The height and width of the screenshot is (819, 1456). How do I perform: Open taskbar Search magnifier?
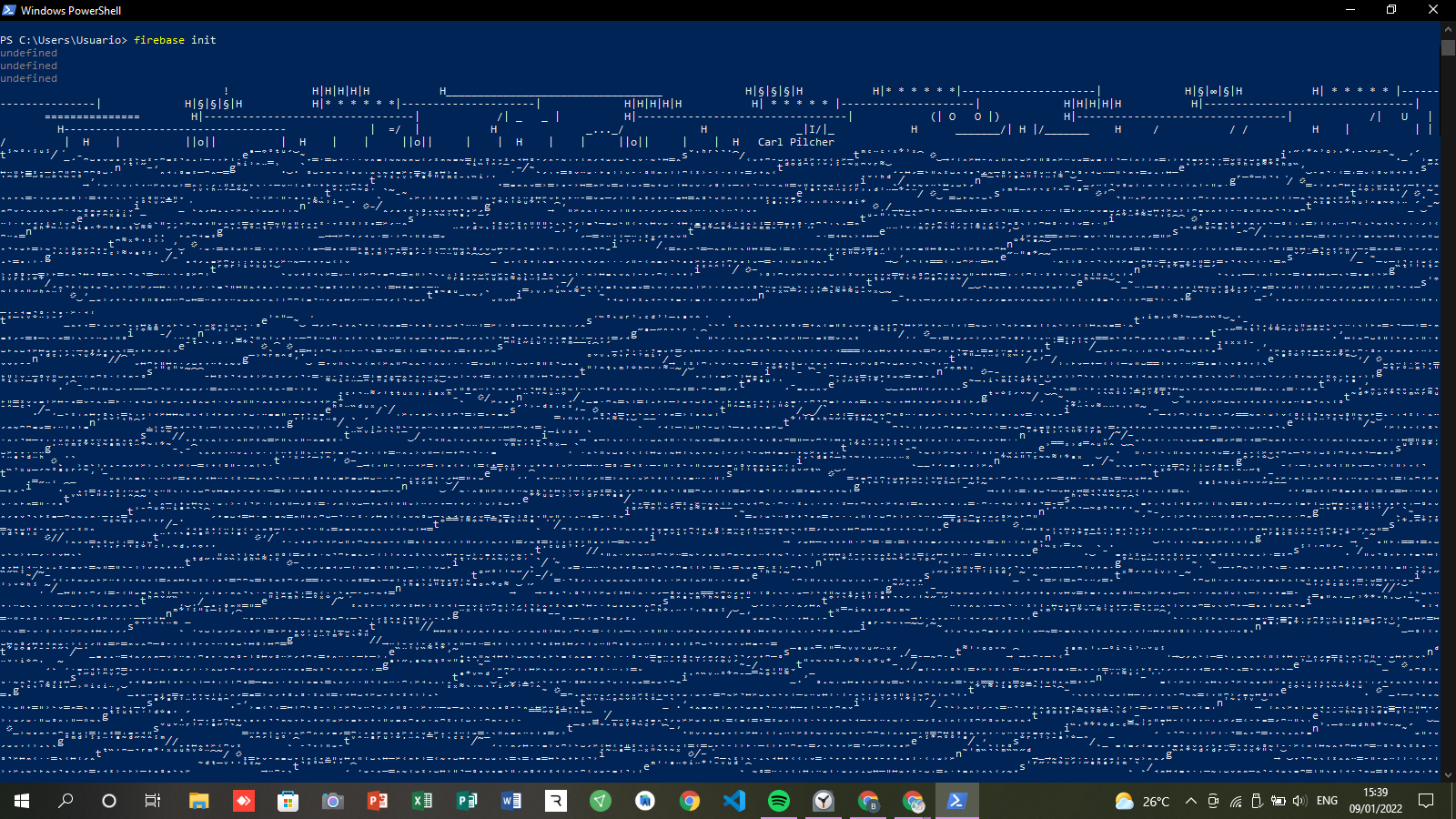click(x=66, y=801)
